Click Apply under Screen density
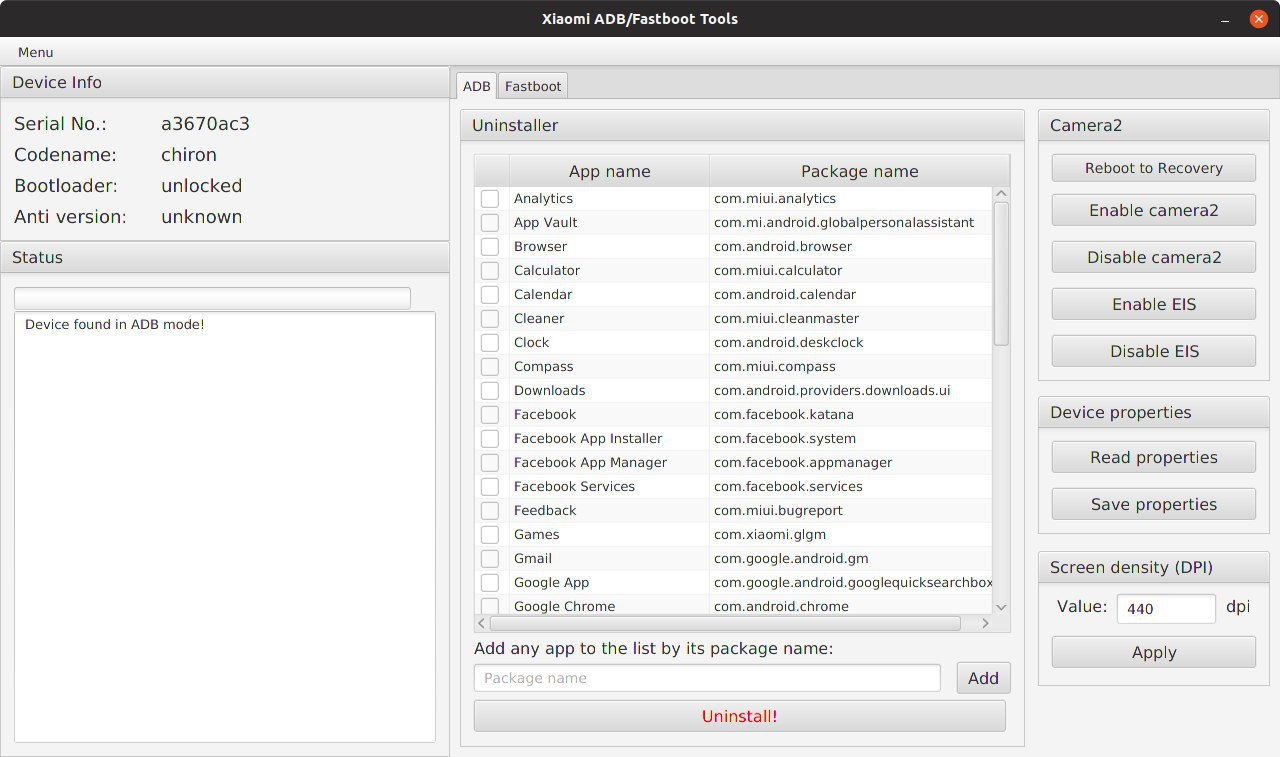This screenshot has height=757, width=1280. [x=1153, y=652]
